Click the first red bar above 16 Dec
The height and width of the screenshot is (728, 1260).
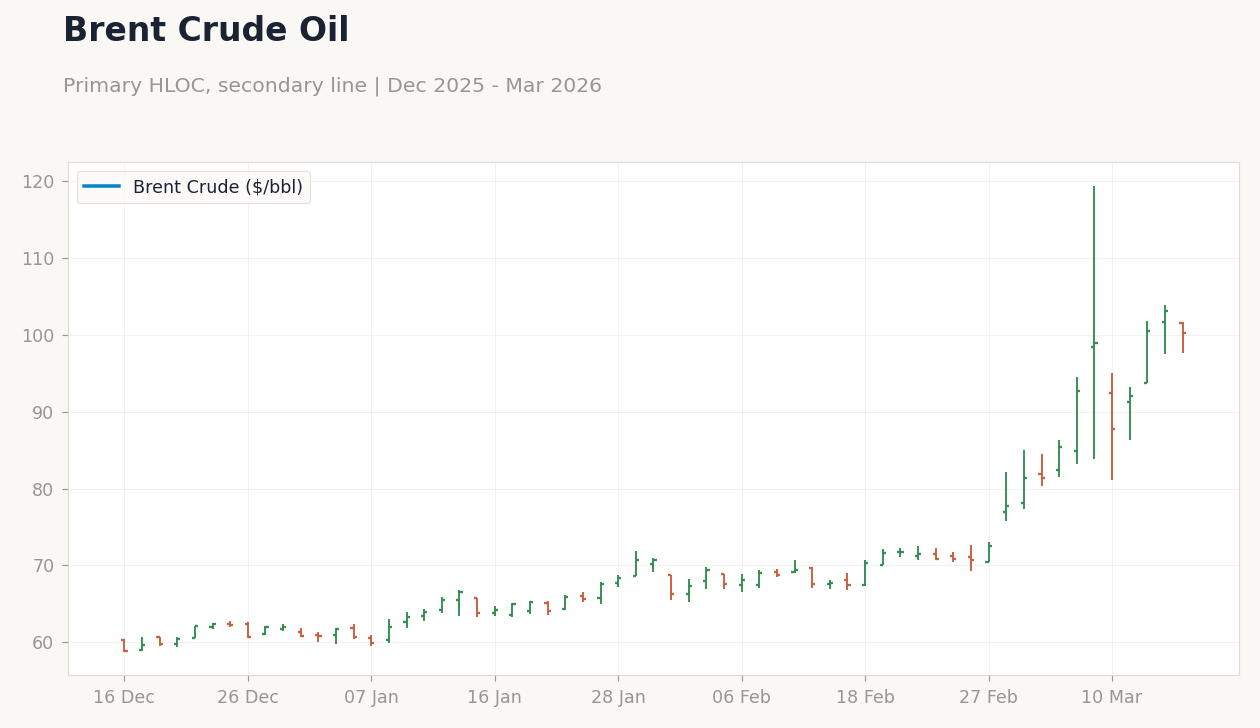(x=124, y=646)
